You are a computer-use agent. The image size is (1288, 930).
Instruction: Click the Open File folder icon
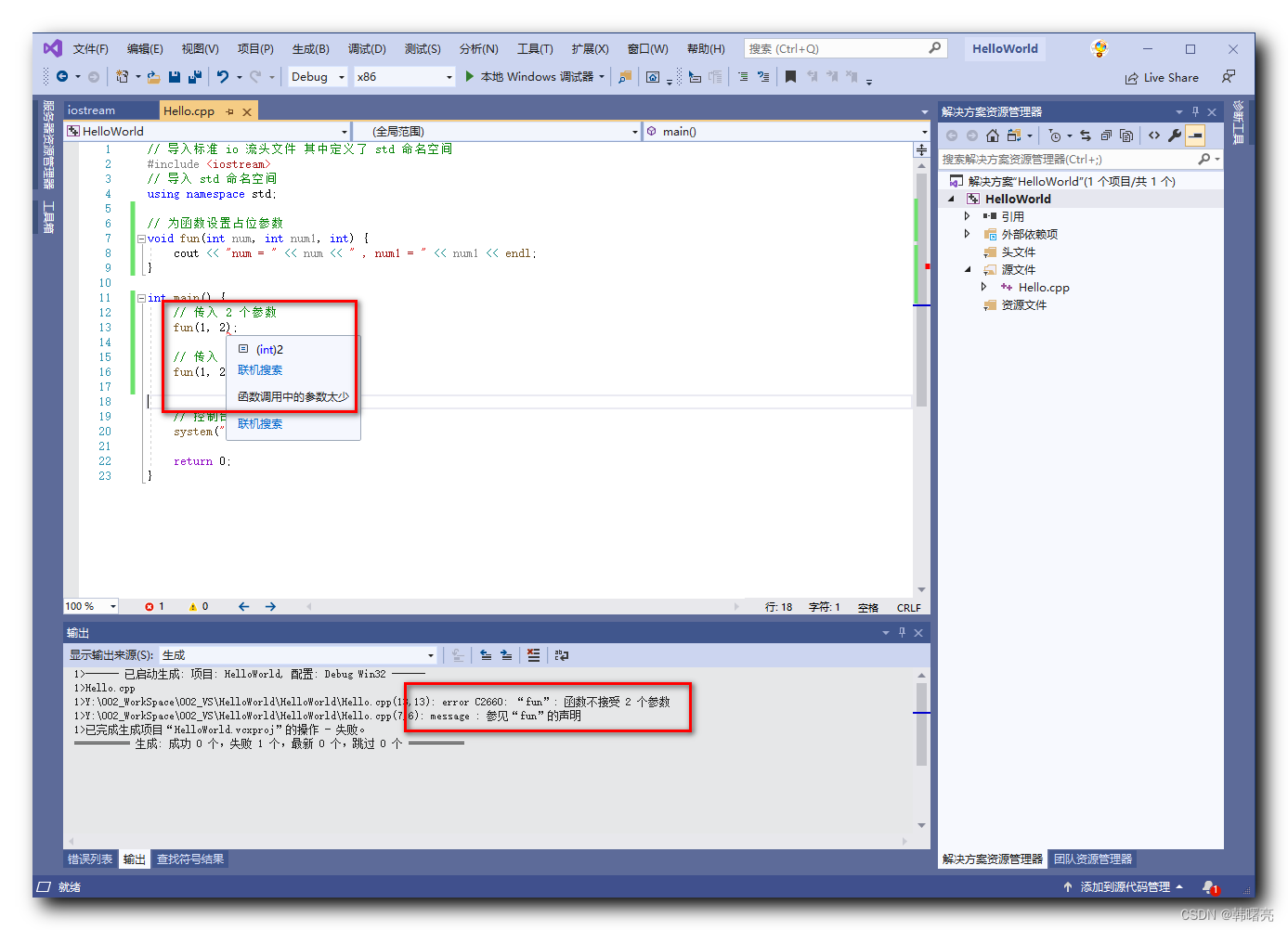click(153, 77)
